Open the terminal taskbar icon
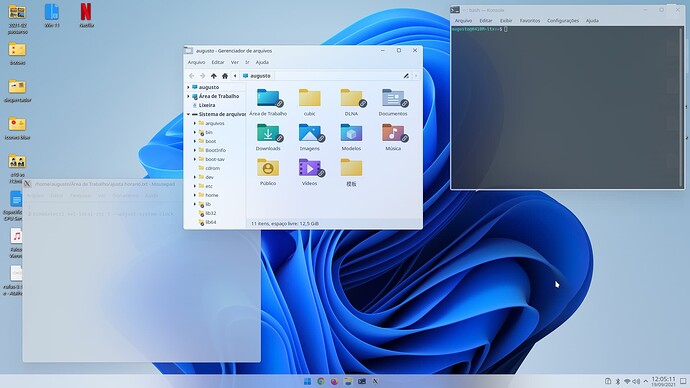The width and height of the screenshot is (690, 388). click(362, 381)
